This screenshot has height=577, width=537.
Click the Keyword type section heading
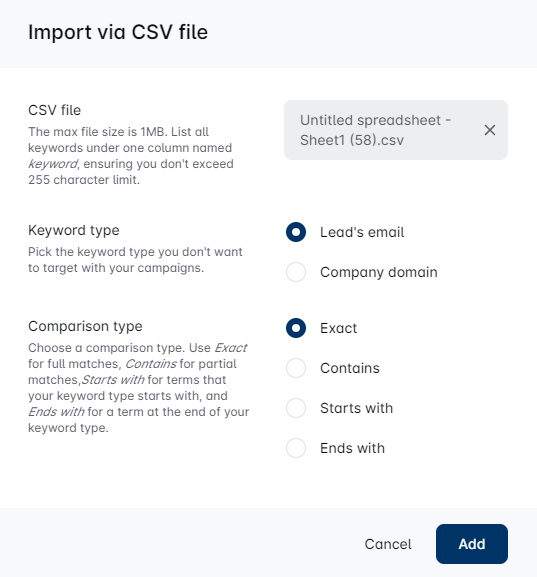click(74, 230)
